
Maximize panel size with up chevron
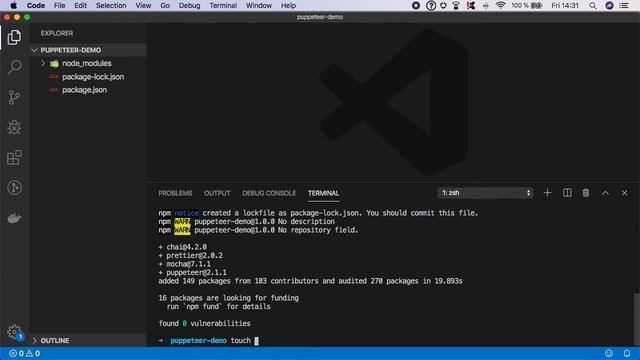[605, 193]
